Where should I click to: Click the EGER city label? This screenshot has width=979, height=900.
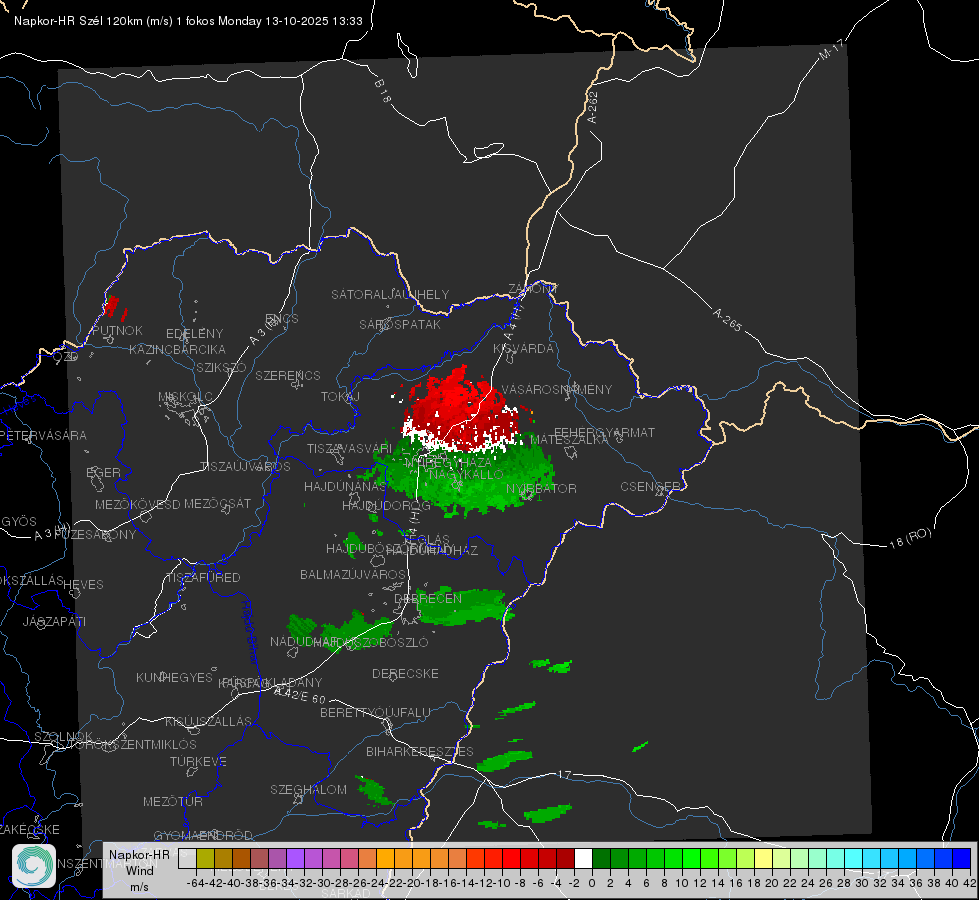(104, 472)
